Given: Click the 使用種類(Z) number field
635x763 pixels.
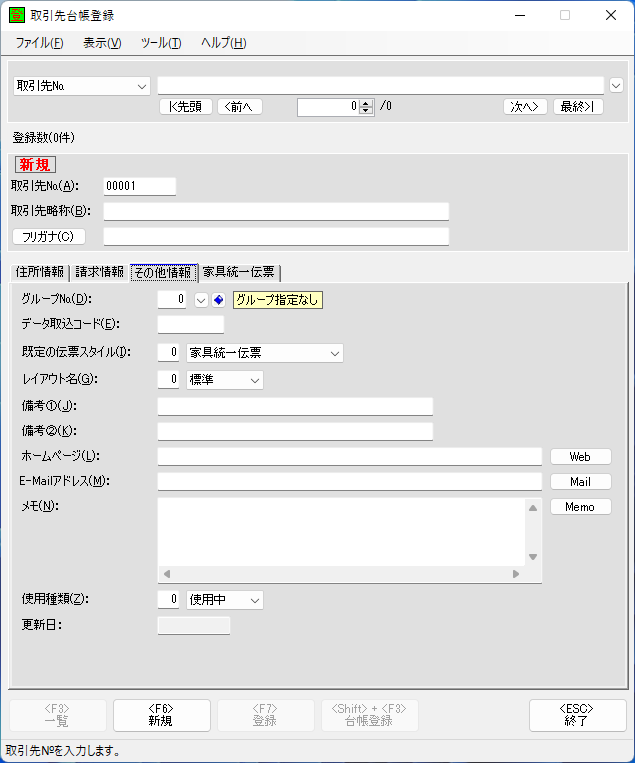Looking at the screenshot, I should point(168,600).
